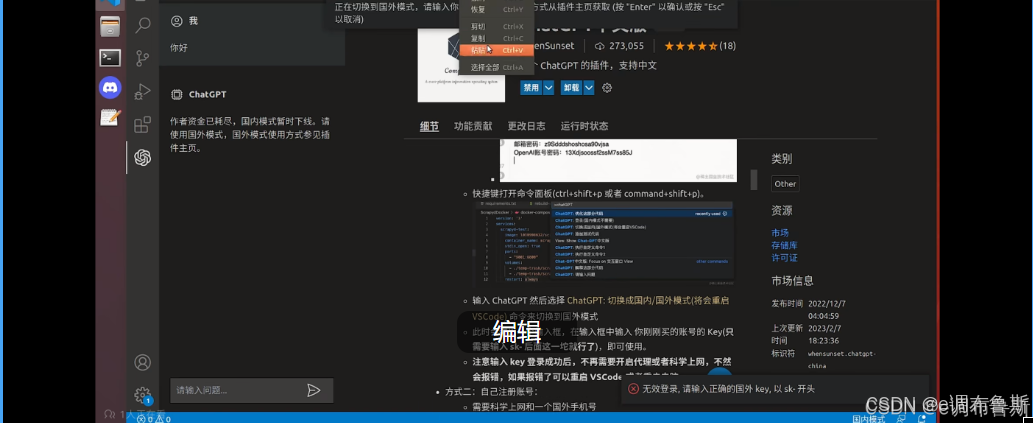
Task: Choose 粘贴 in the context menu
Action: pos(496,50)
